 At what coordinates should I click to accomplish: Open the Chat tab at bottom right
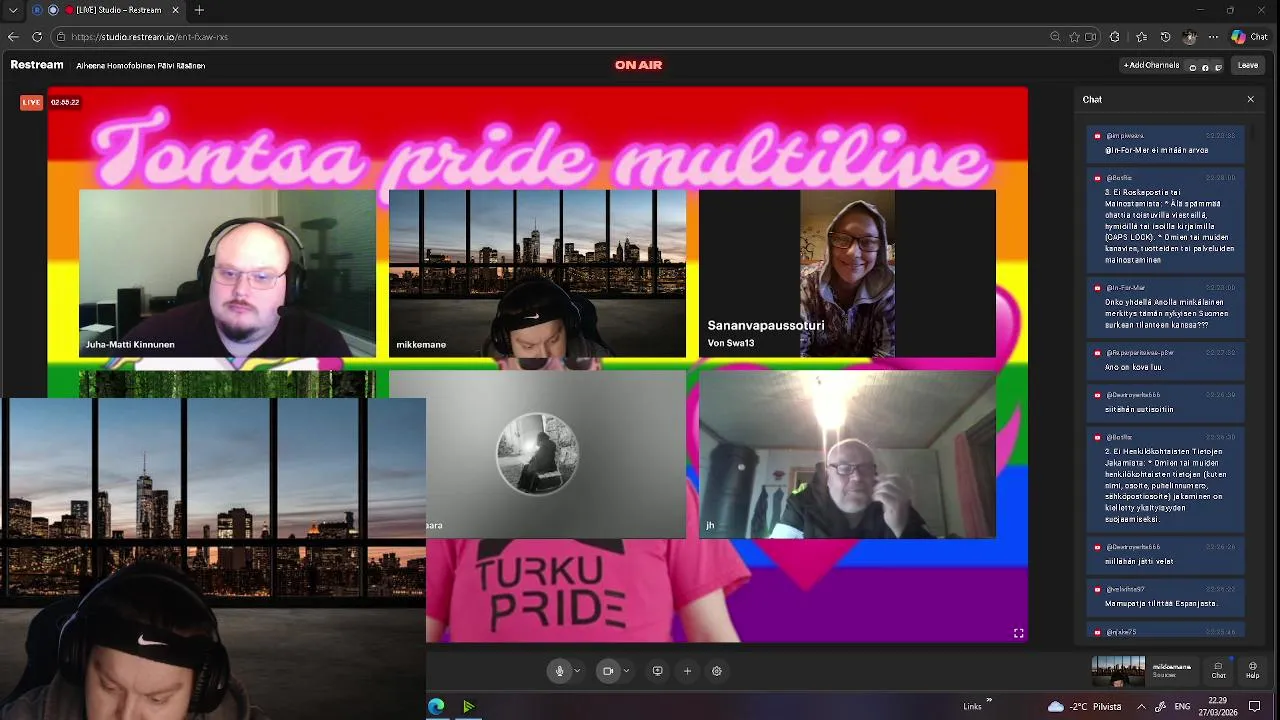click(x=1218, y=670)
